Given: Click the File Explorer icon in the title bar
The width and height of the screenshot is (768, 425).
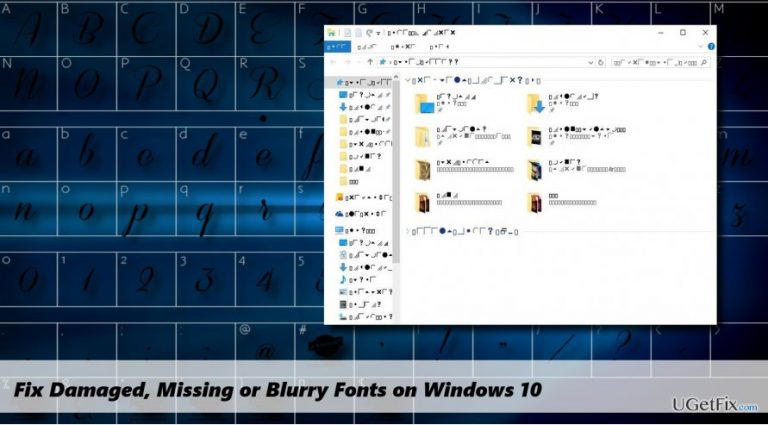Looking at the screenshot, I should [332, 33].
